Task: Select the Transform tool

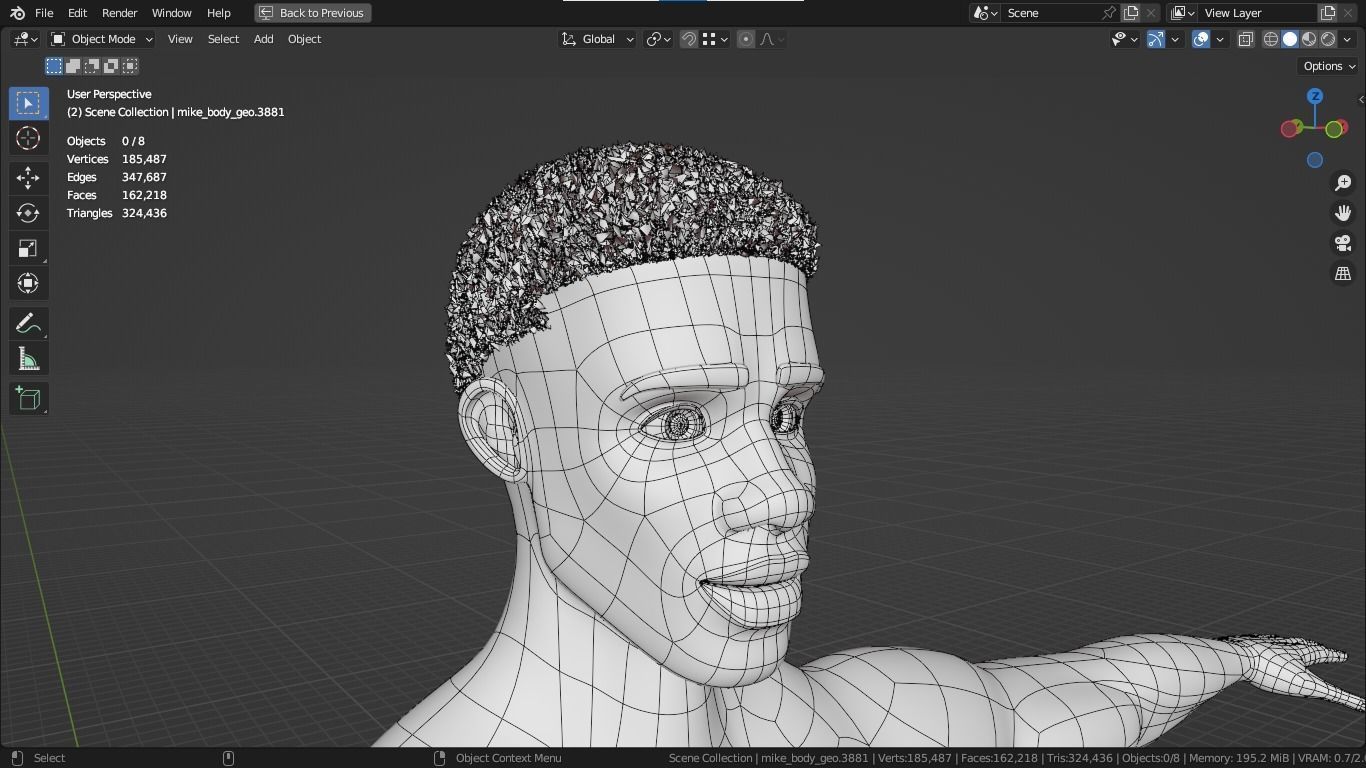Action: [28, 283]
